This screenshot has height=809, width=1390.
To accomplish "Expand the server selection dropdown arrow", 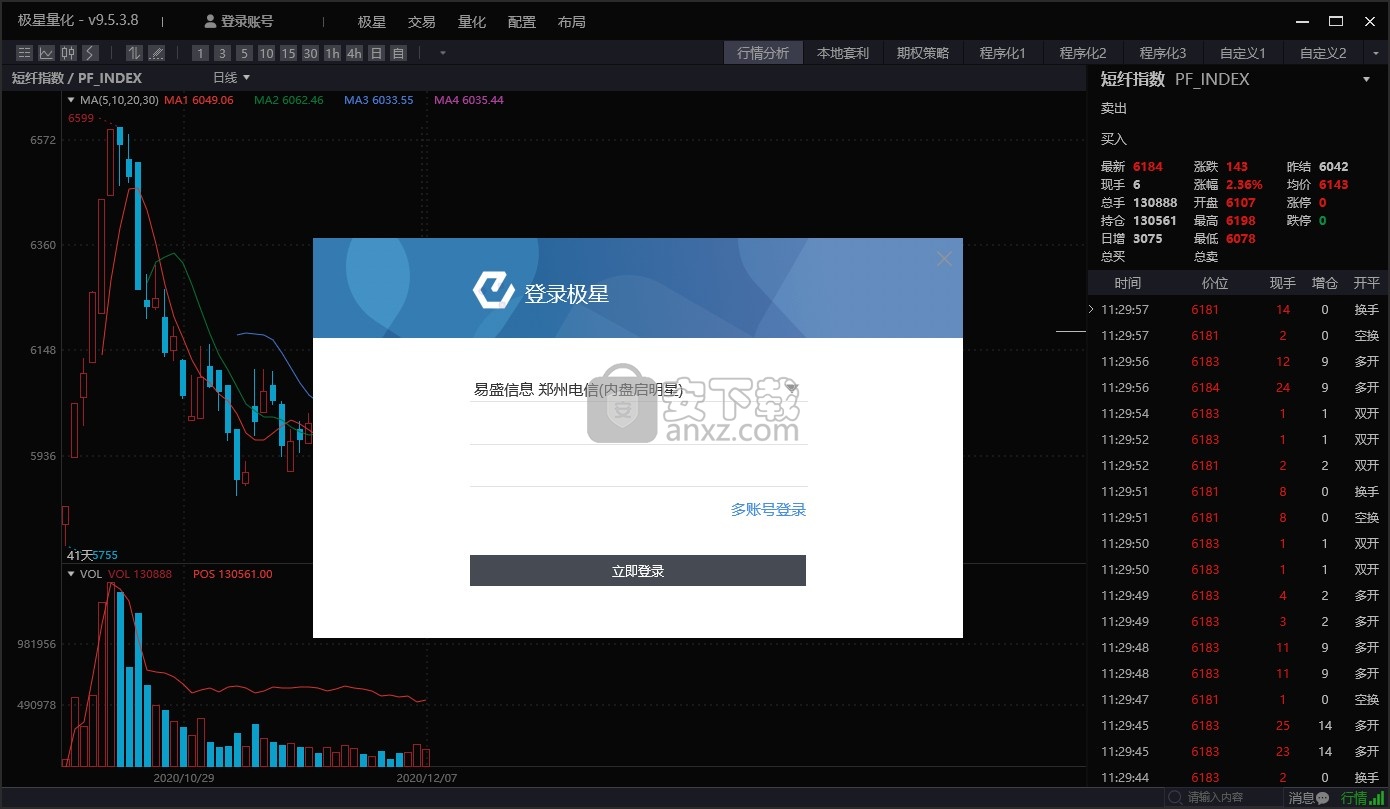I will 791,388.
